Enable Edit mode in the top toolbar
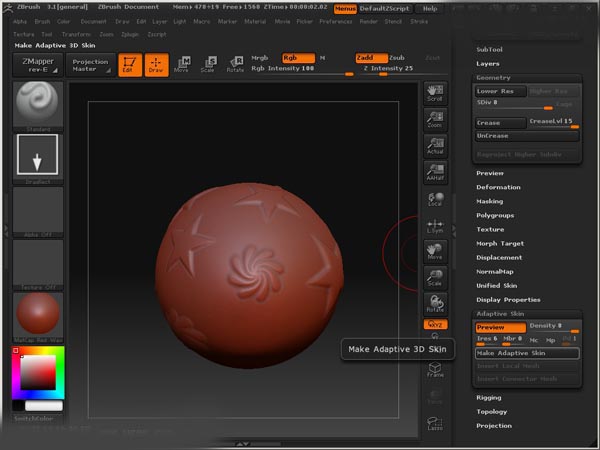This screenshot has width=600, height=450. [x=127, y=65]
